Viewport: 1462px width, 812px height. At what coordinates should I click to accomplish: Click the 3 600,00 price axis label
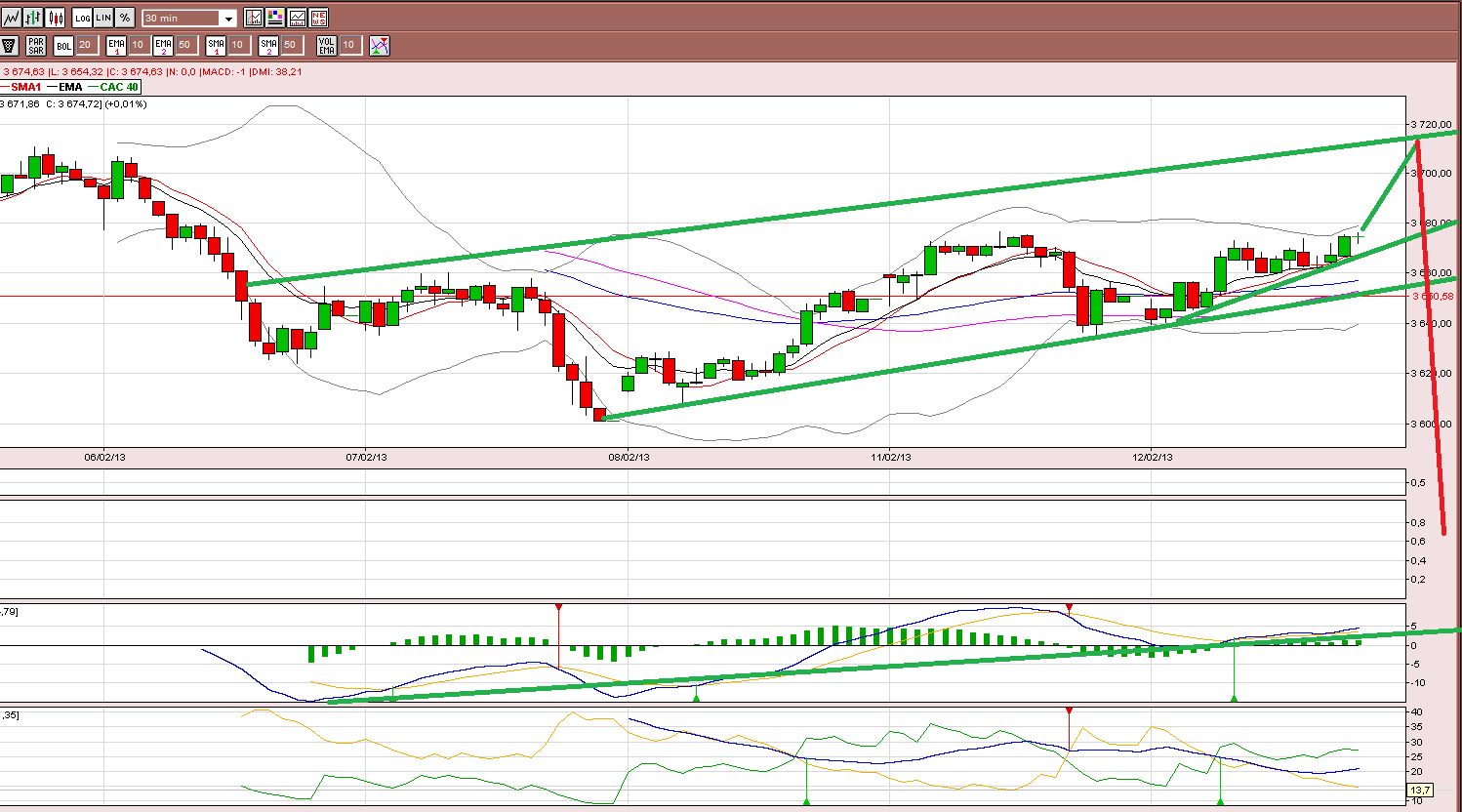(x=1433, y=424)
